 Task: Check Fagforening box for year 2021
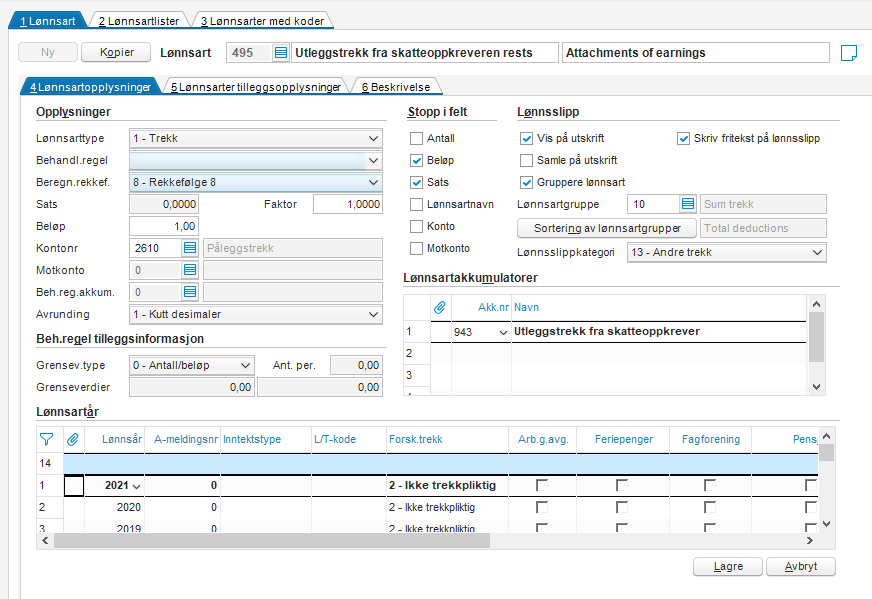(710, 485)
